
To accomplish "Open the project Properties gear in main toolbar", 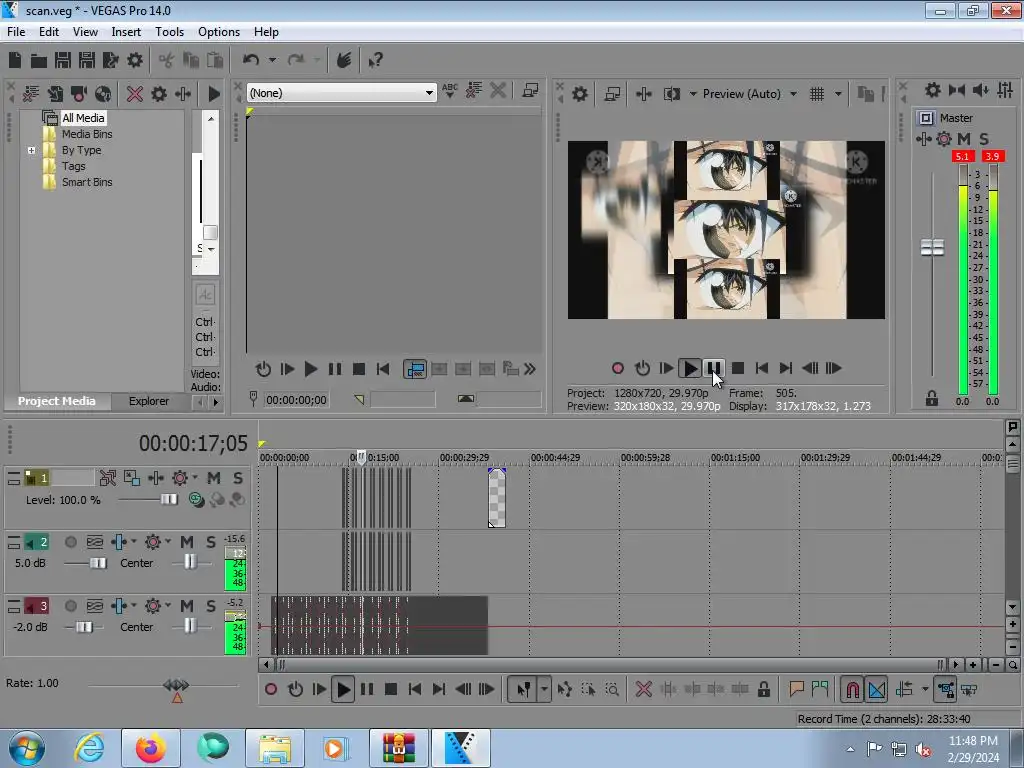I will coord(135,61).
